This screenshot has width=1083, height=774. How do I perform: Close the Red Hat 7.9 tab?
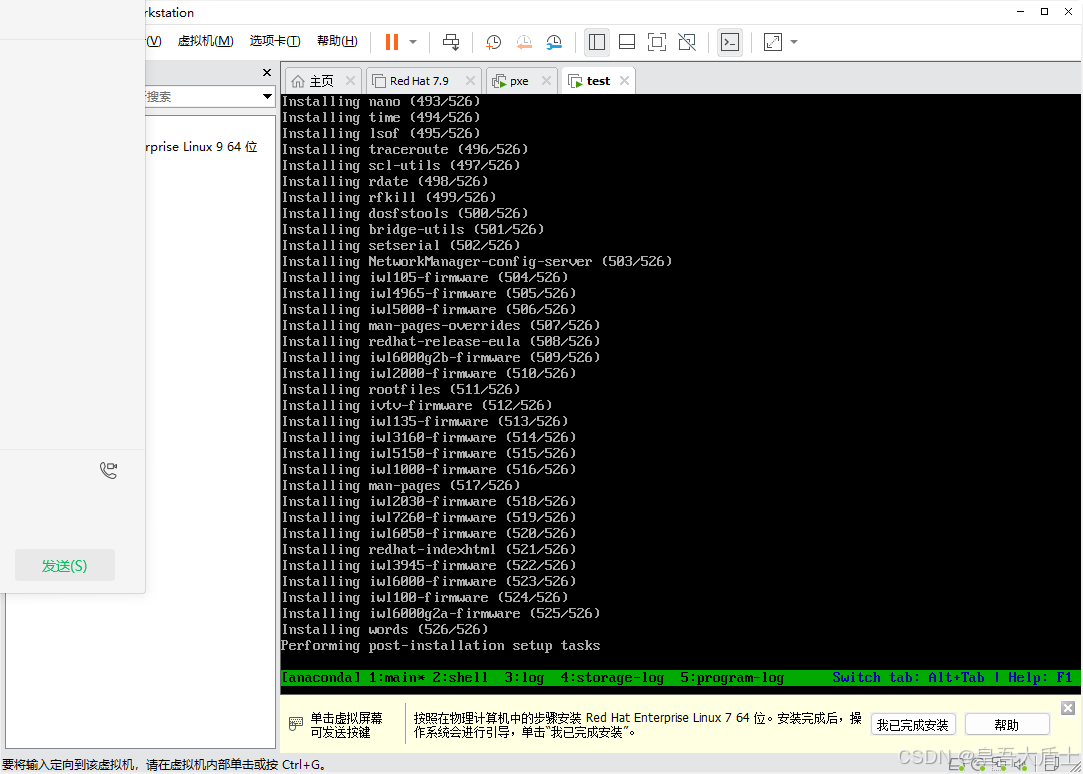(470, 81)
